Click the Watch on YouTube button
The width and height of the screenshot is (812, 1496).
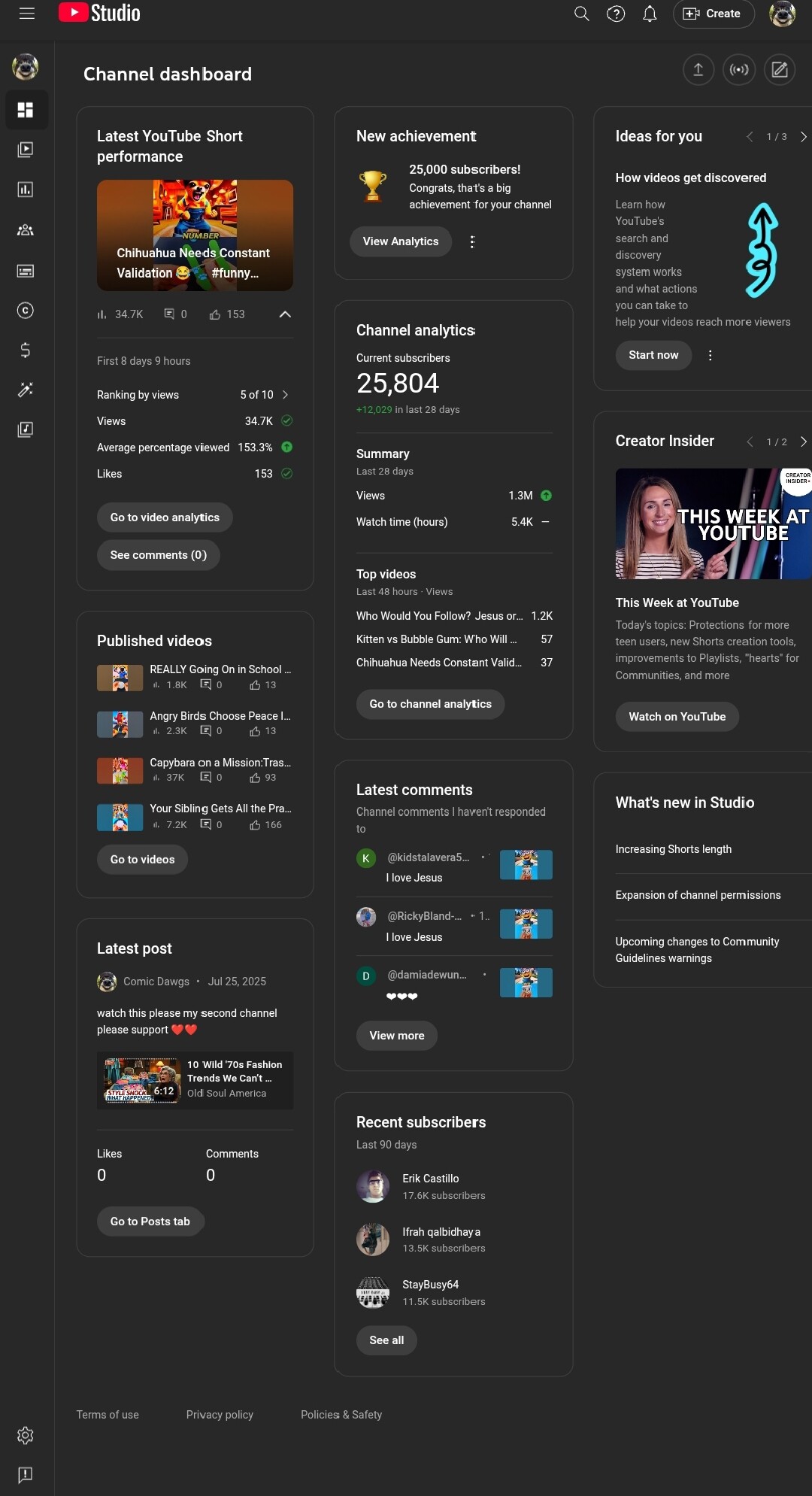click(677, 717)
